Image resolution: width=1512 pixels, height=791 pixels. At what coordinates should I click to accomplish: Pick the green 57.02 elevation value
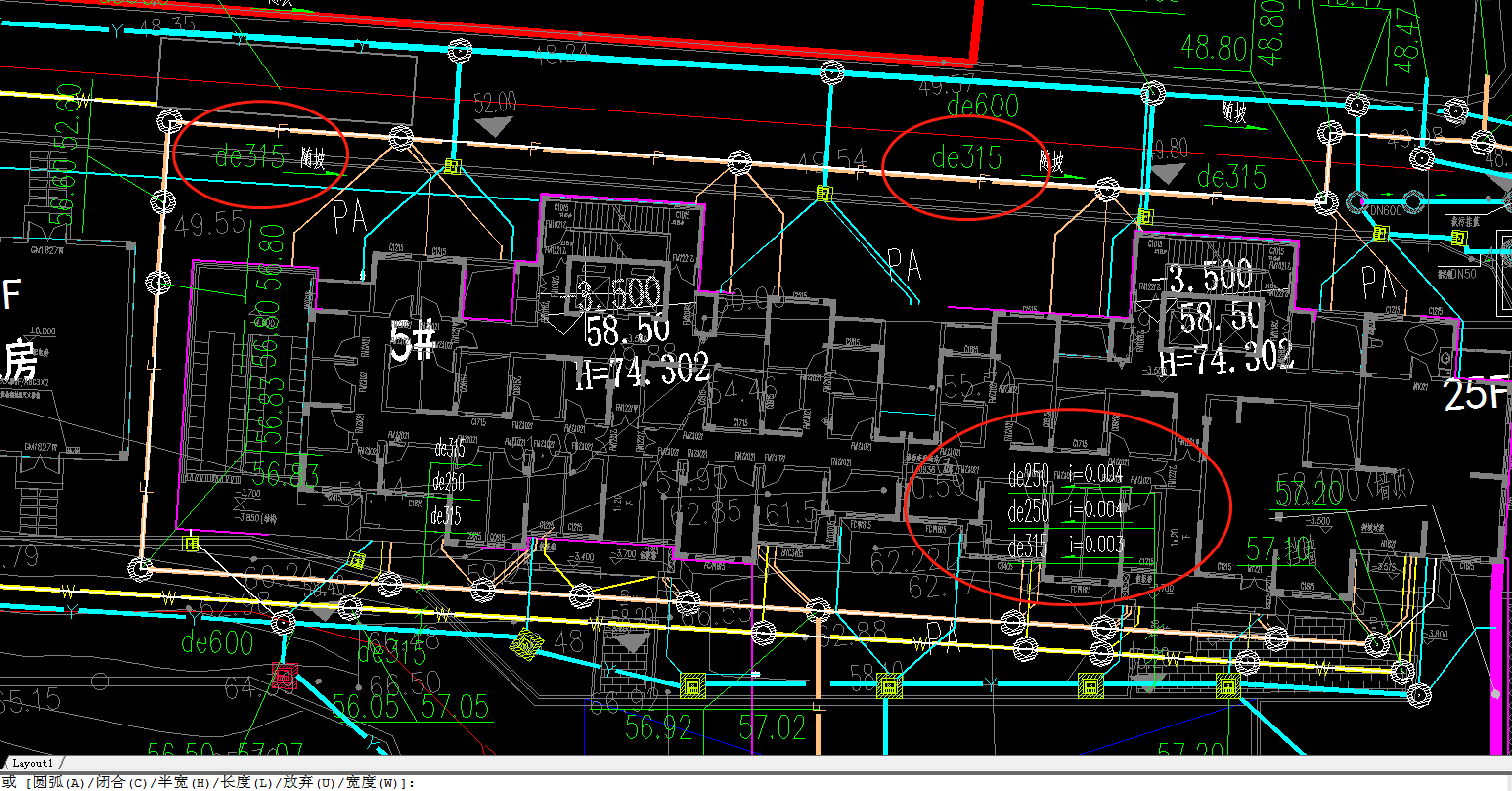[x=773, y=726]
